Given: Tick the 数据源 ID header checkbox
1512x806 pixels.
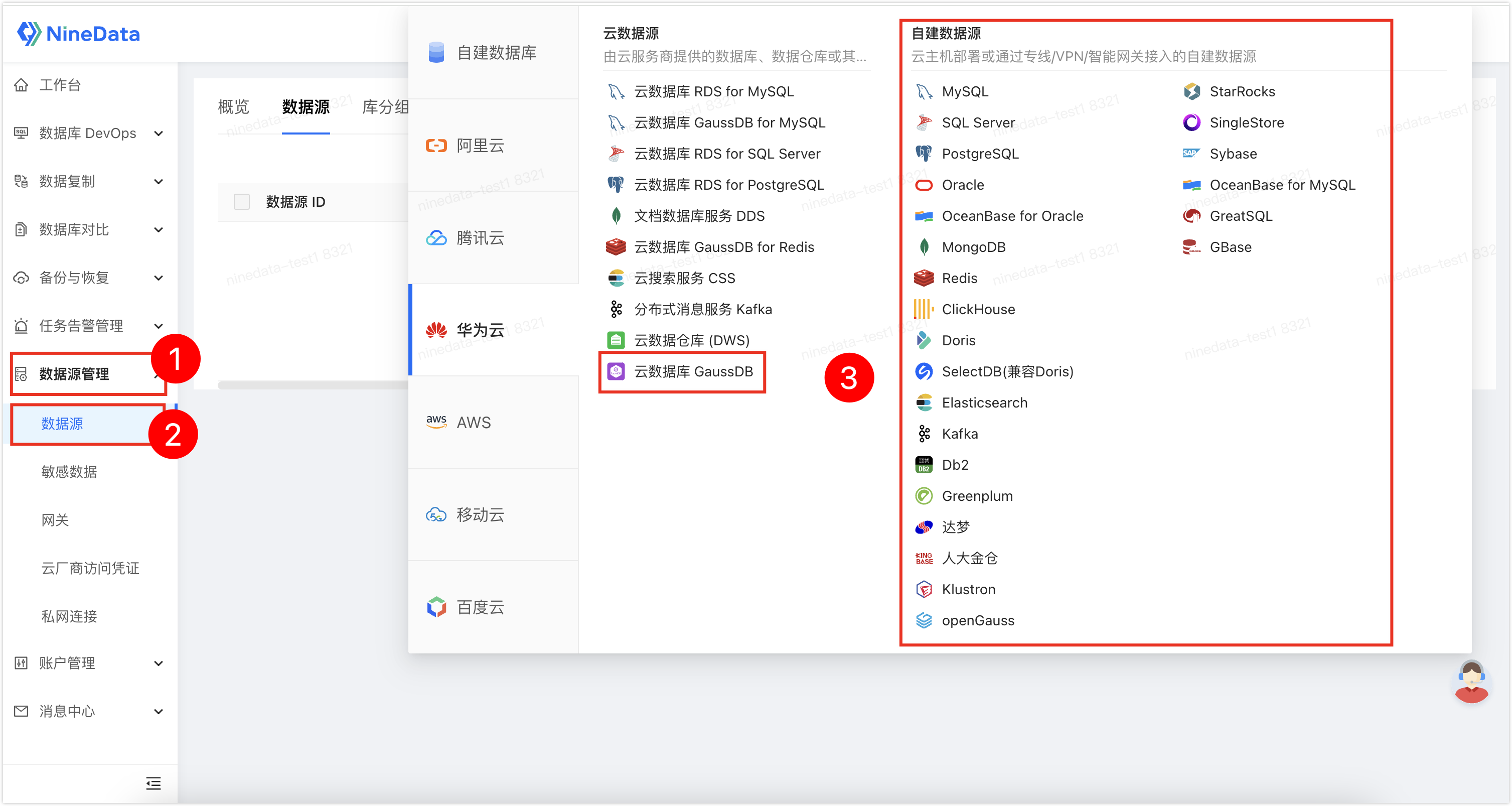Looking at the screenshot, I should [x=242, y=202].
